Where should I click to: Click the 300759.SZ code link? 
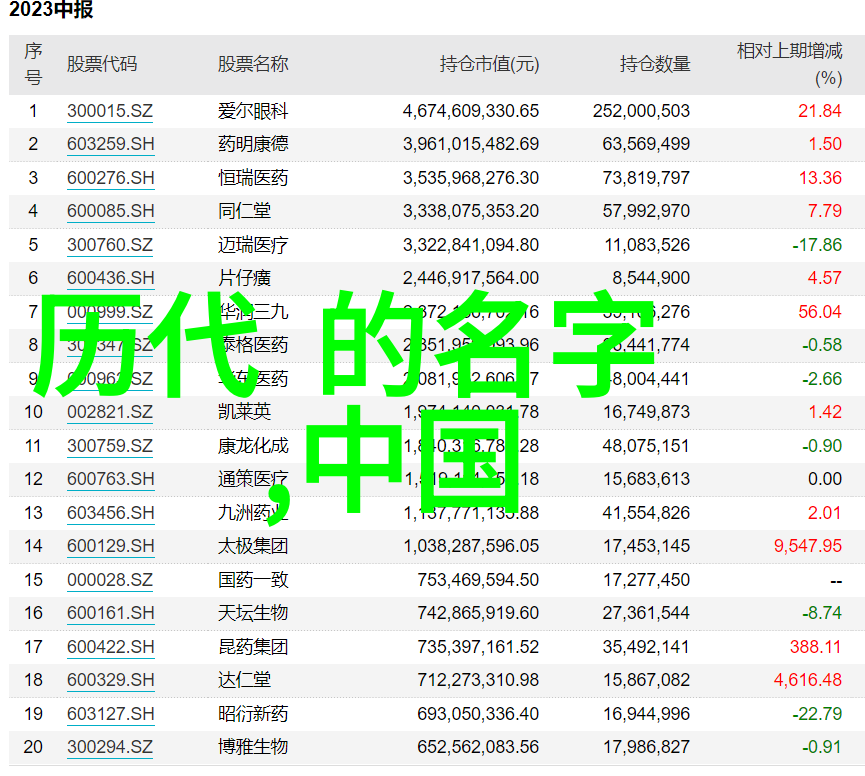pos(110,446)
